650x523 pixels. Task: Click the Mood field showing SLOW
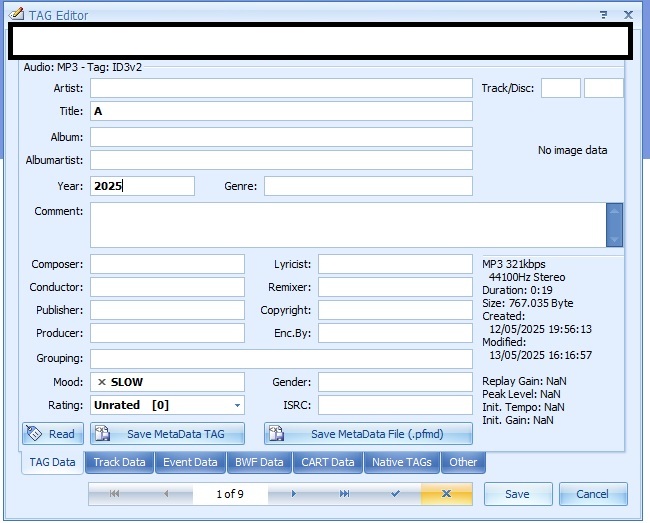click(x=167, y=382)
